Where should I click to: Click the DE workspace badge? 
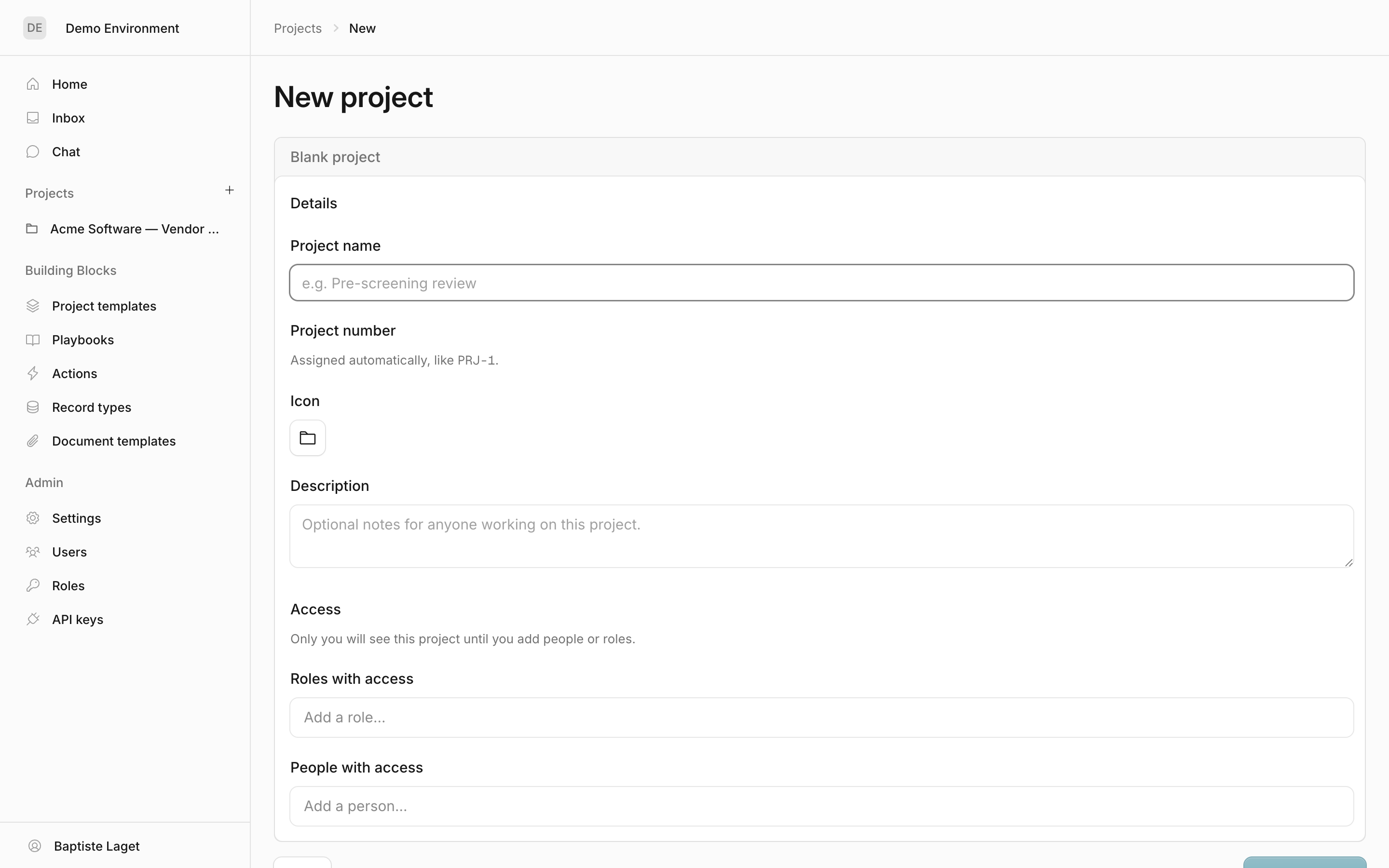tap(34, 27)
